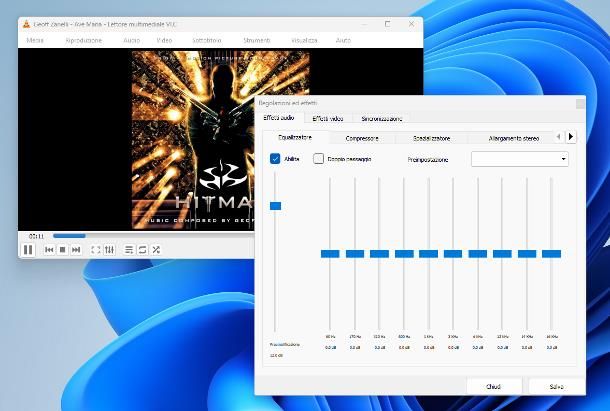The image size is (610, 411).
Task: Skip to previous track in VLC
Action: tap(49, 249)
